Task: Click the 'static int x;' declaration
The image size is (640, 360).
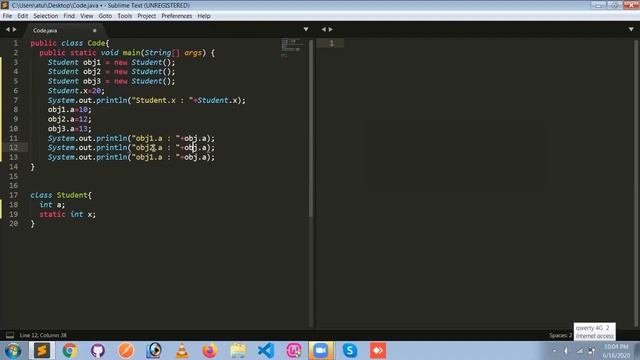Action: (67, 214)
